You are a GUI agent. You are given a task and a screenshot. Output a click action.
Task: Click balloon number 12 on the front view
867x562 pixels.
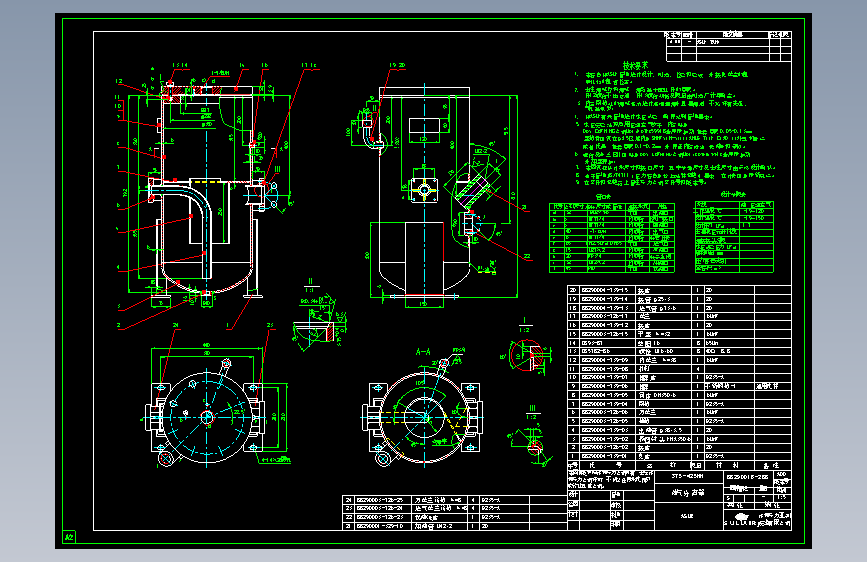(119, 81)
